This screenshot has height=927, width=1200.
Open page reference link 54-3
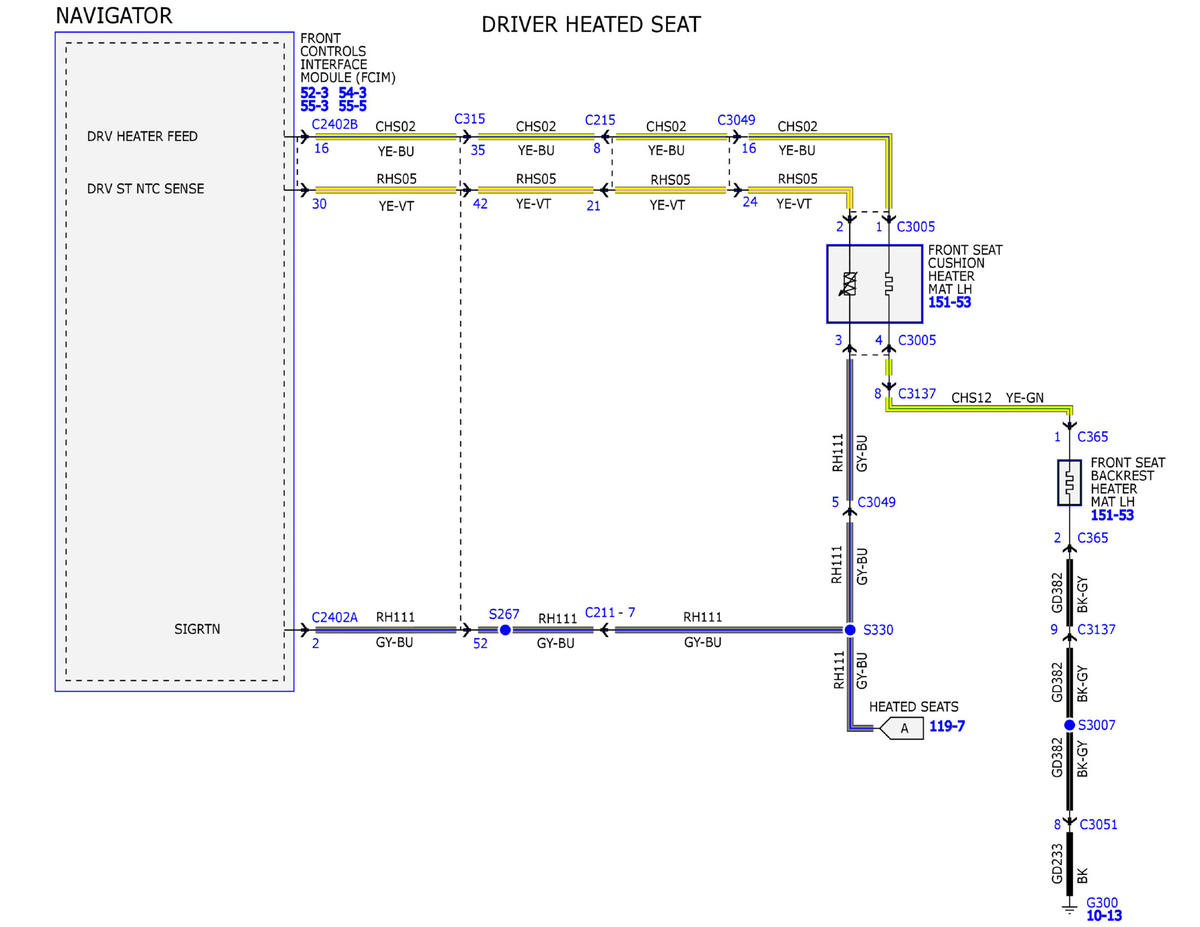(x=353, y=92)
